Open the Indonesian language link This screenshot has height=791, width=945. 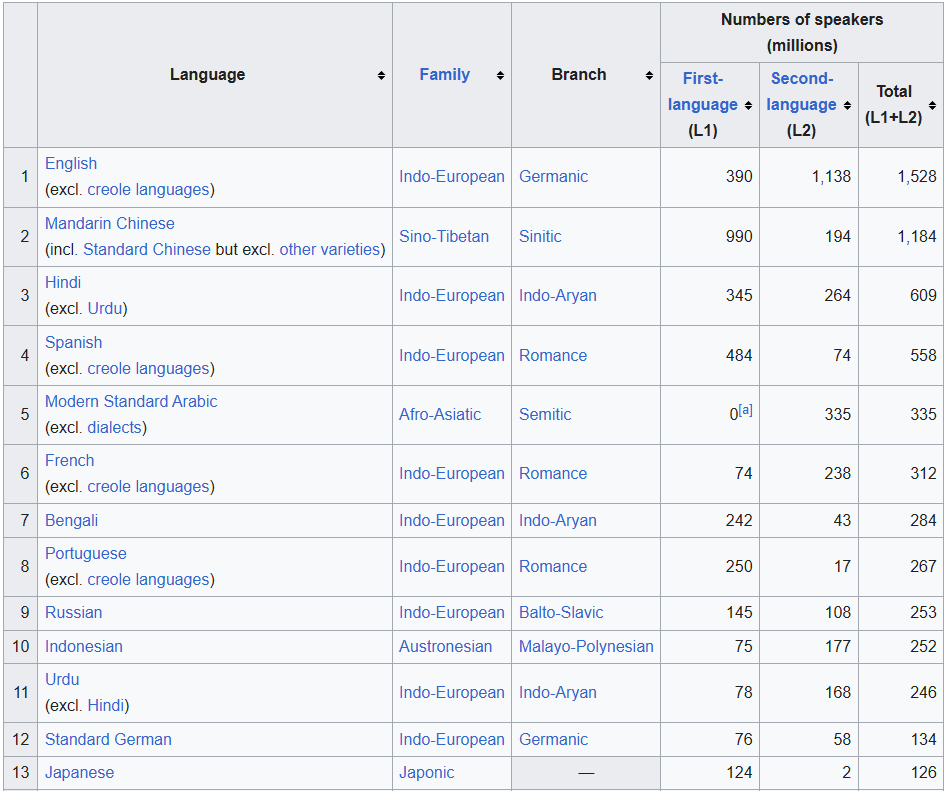(x=84, y=646)
